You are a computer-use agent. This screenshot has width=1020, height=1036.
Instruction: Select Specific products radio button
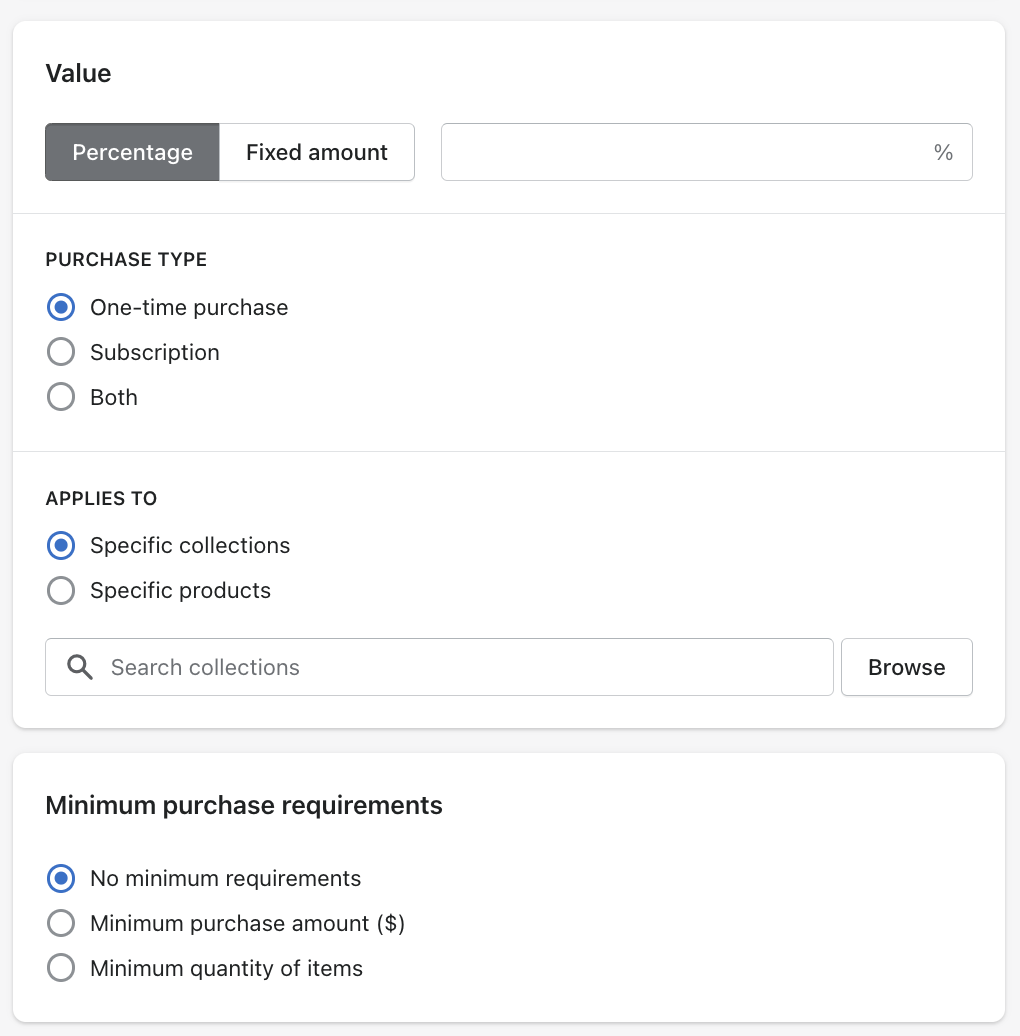pos(61,591)
